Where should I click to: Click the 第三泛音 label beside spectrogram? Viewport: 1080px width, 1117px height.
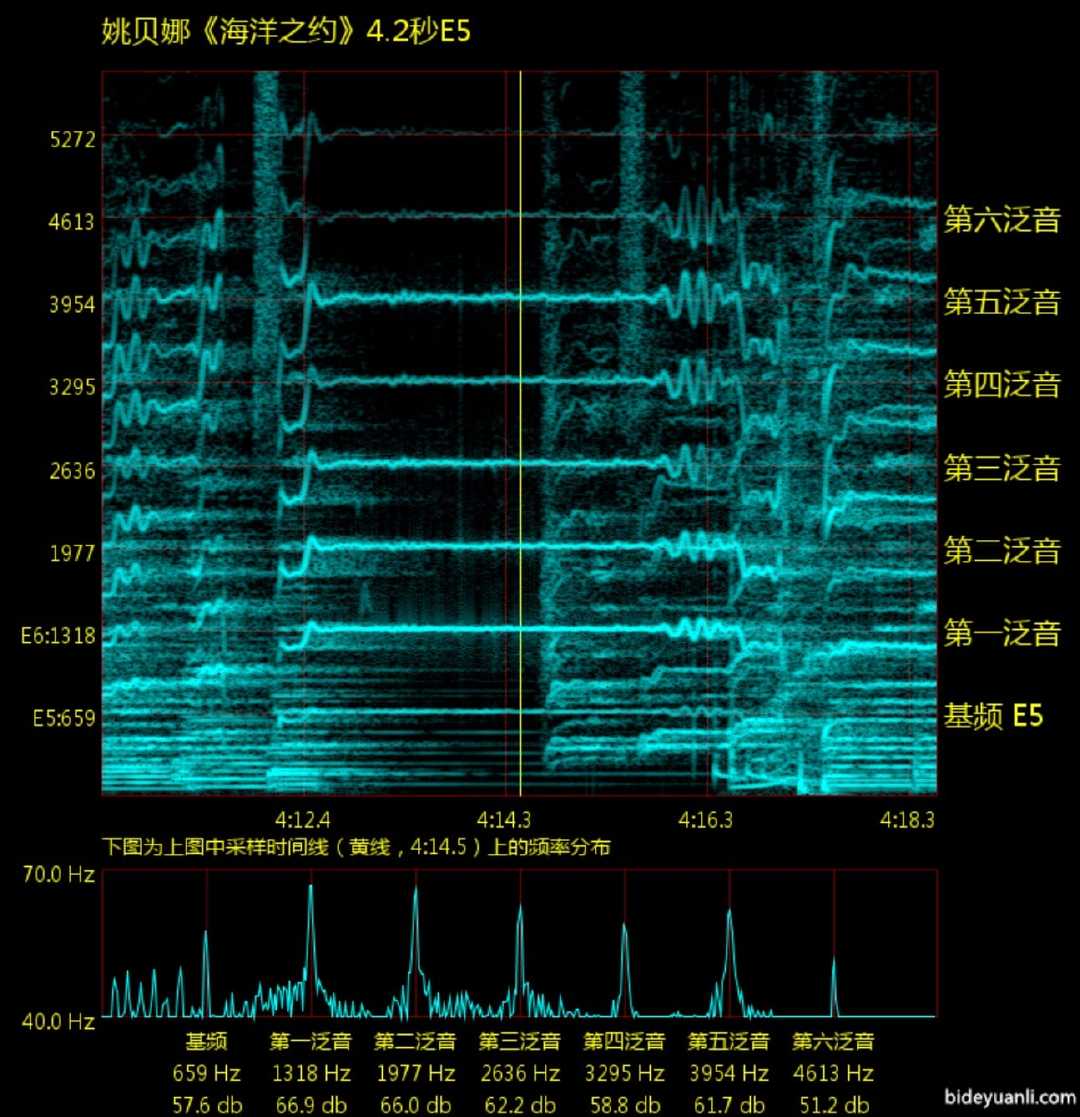[1002, 468]
